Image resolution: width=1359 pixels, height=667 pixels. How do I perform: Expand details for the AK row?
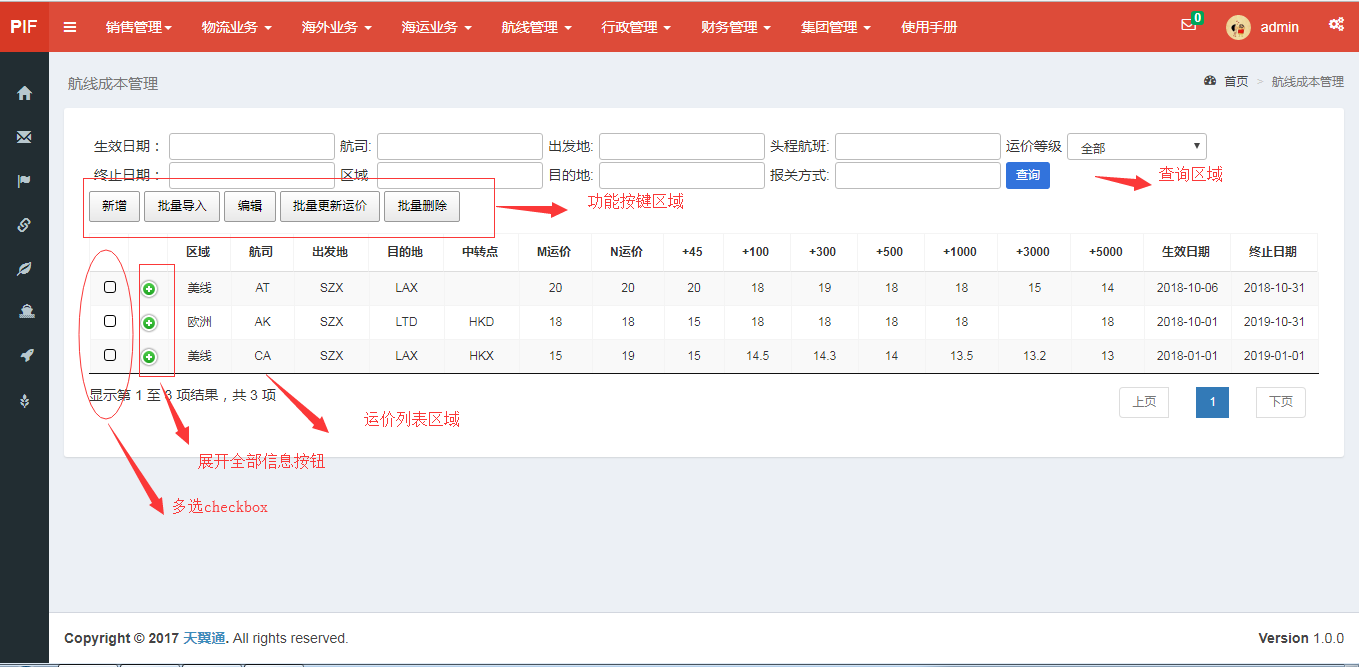click(149, 323)
